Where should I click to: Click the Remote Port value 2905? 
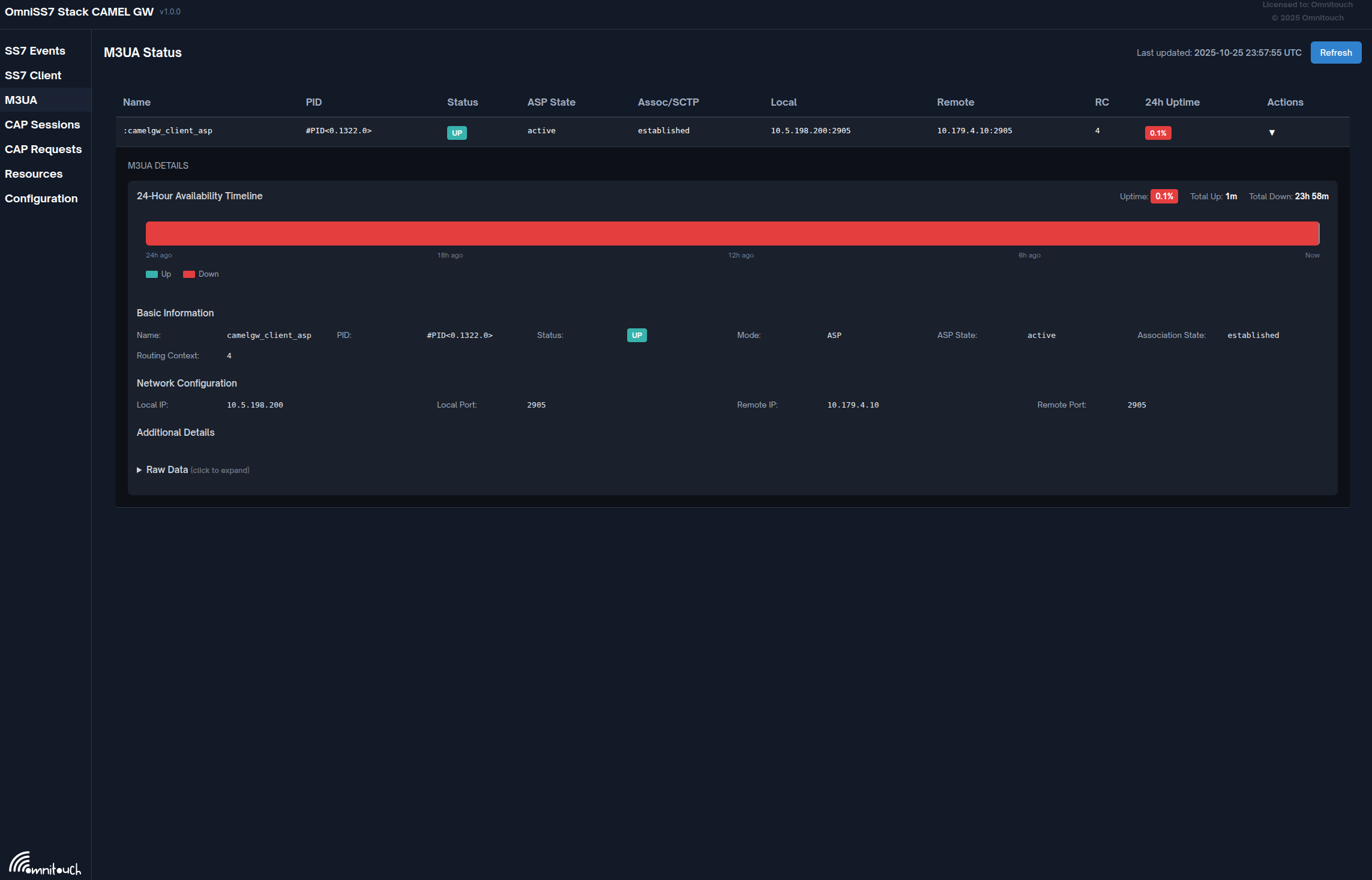click(x=1137, y=405)
